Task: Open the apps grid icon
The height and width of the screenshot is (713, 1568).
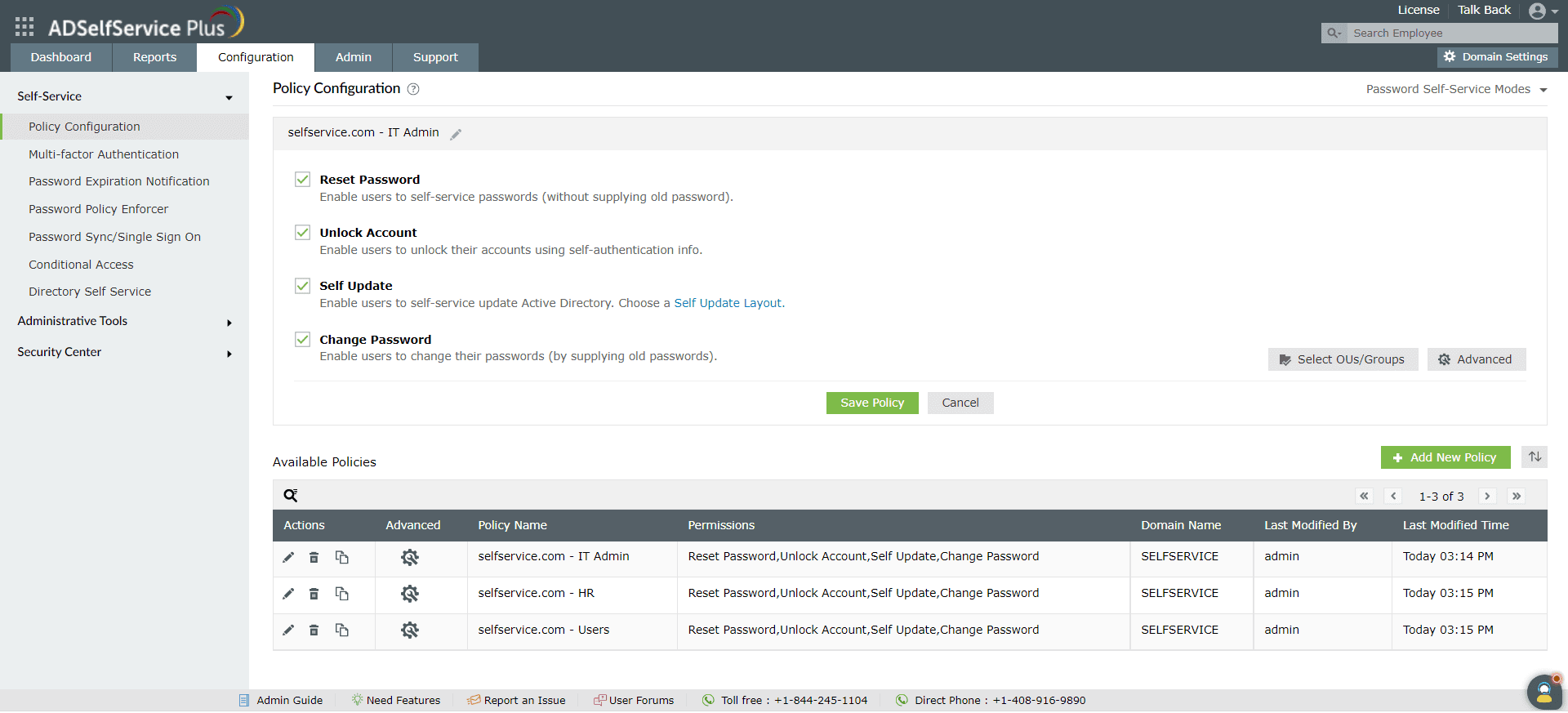Action: coord(24,27)
